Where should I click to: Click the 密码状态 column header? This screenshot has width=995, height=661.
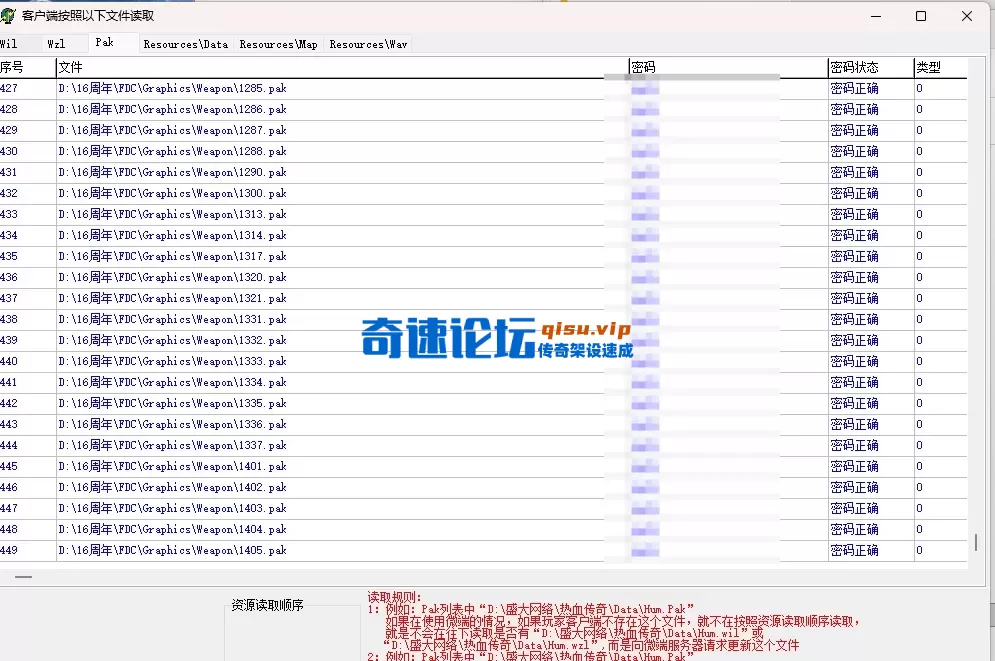[x=871, y=67]
